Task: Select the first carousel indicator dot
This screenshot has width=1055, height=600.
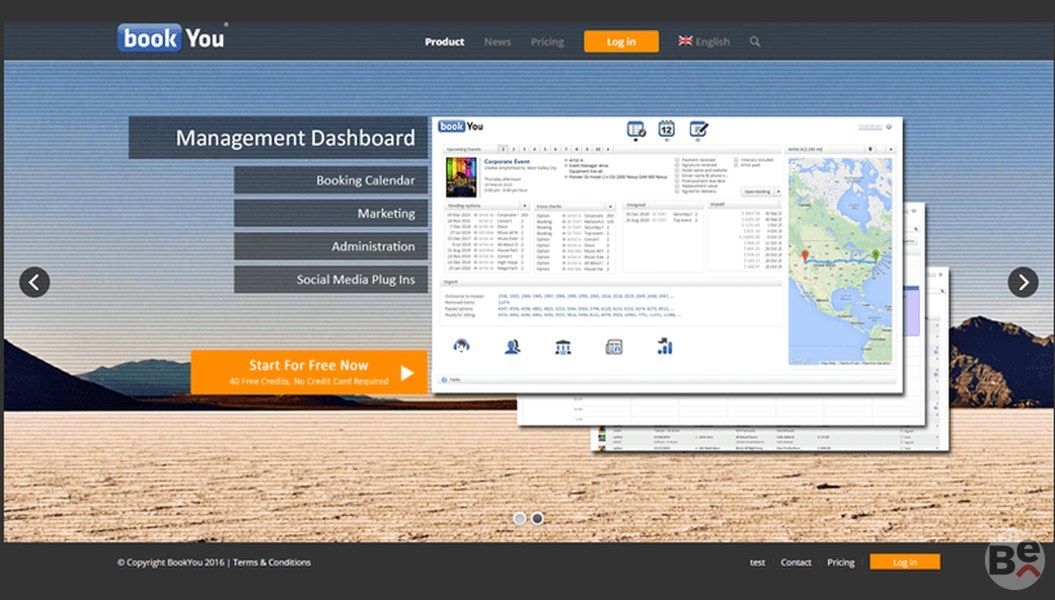Action: [x=519, y=518]
